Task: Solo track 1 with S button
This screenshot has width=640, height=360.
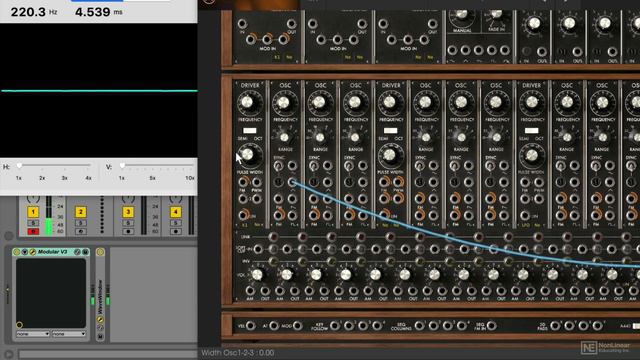Action: tap(33, 223)
